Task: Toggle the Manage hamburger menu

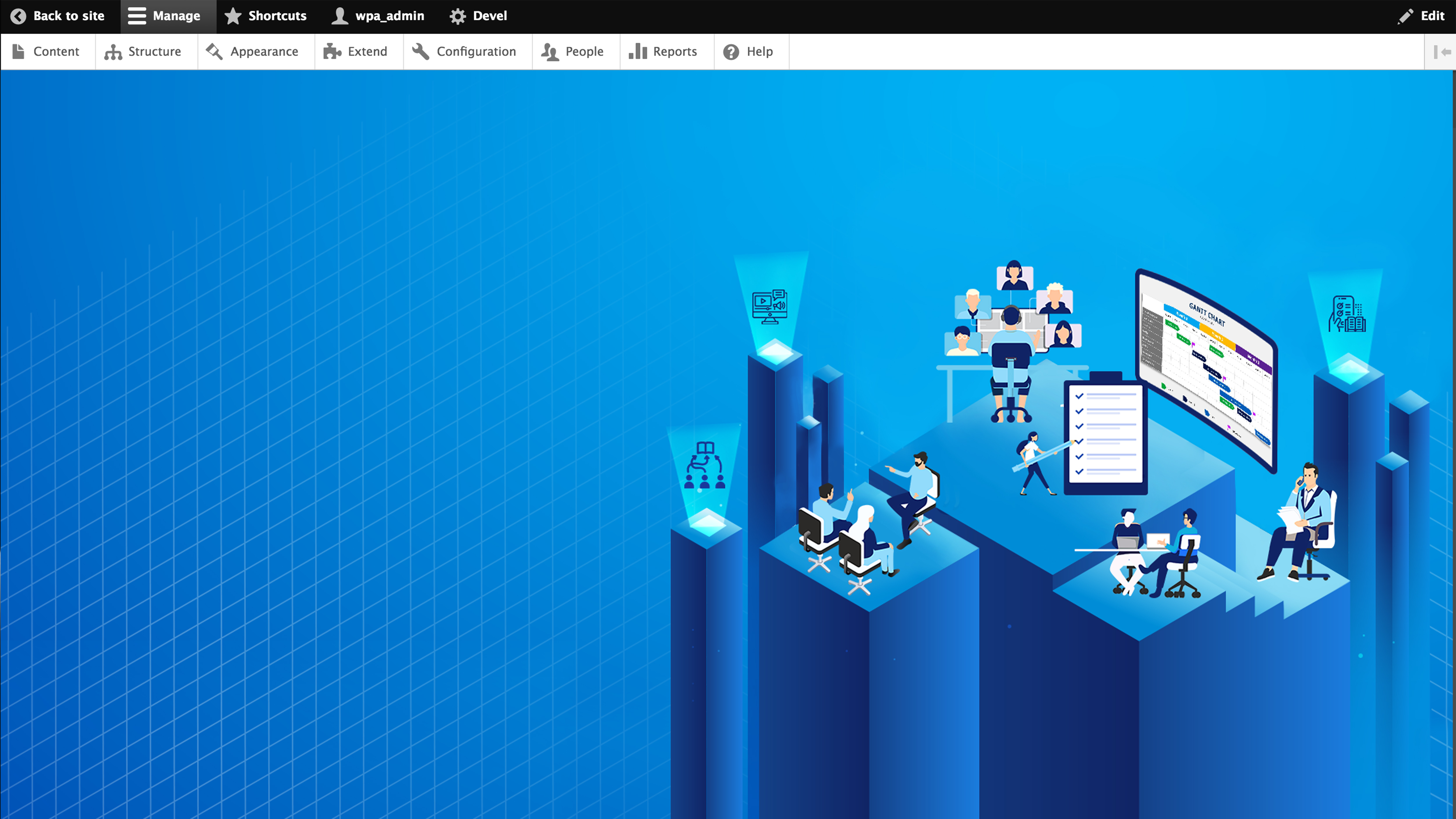Action: (x=137, y=16)
